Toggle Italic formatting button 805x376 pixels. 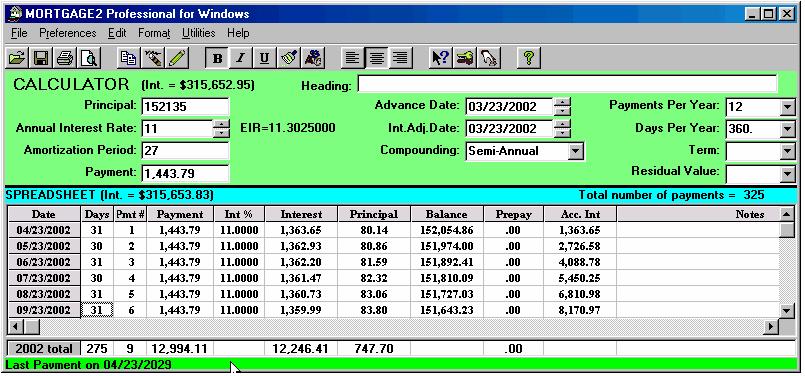point(240,58)
